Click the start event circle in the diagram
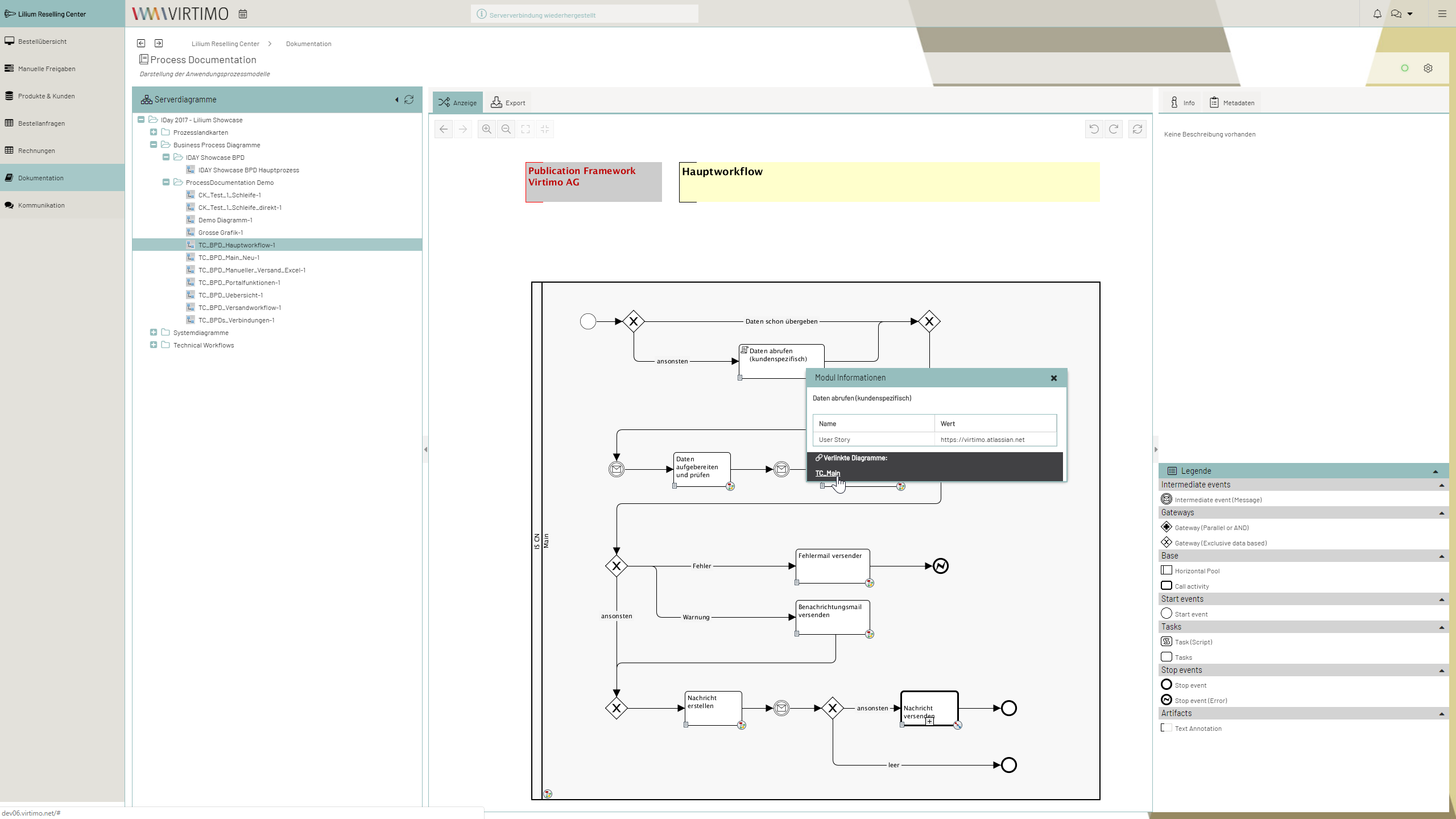 pyautogui.click(x=588, y=321)
